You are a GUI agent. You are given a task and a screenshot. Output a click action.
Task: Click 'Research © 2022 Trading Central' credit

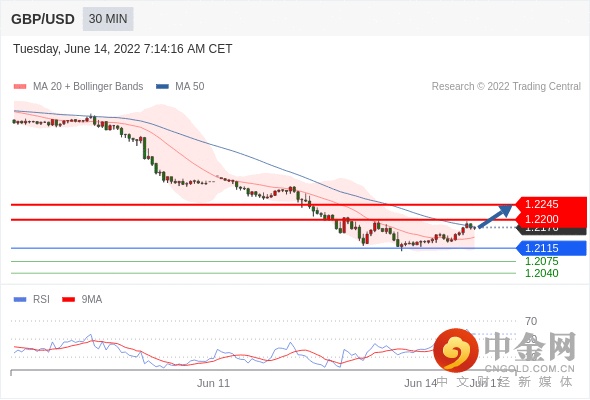coord(506,87)
